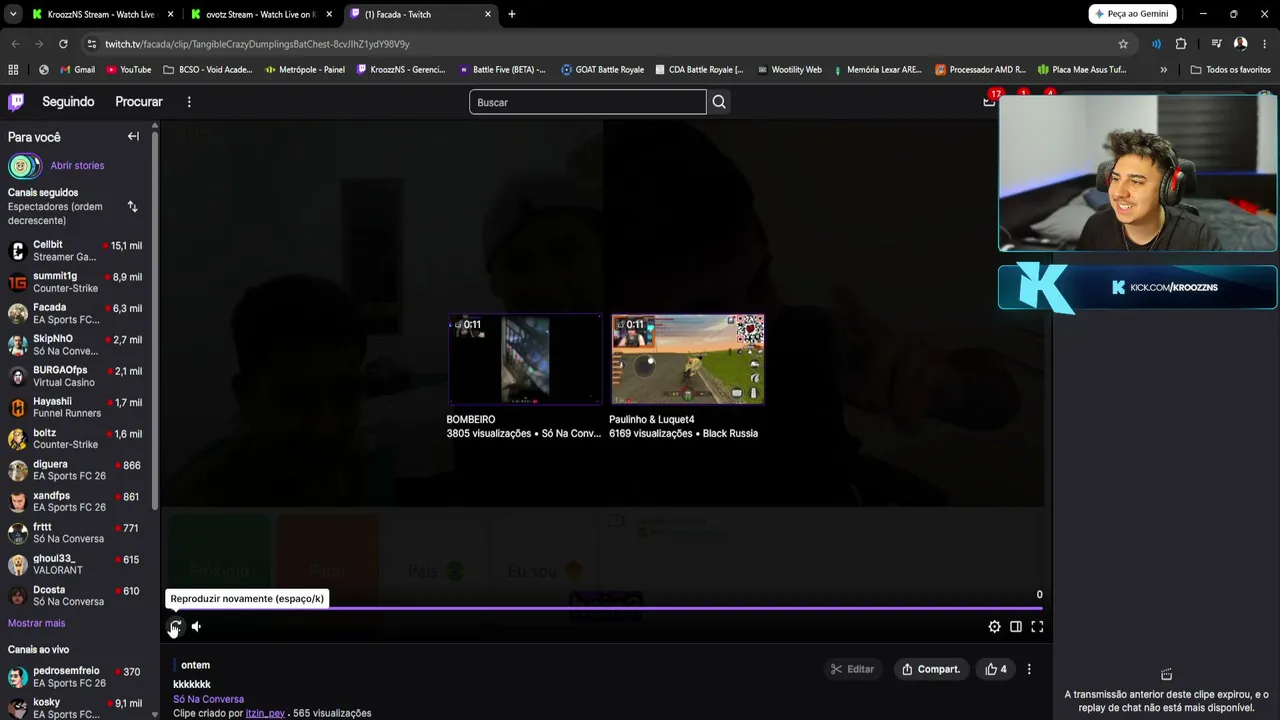Open the YouTube bookmark
The image size is (1280, 720).
[128, 70]
